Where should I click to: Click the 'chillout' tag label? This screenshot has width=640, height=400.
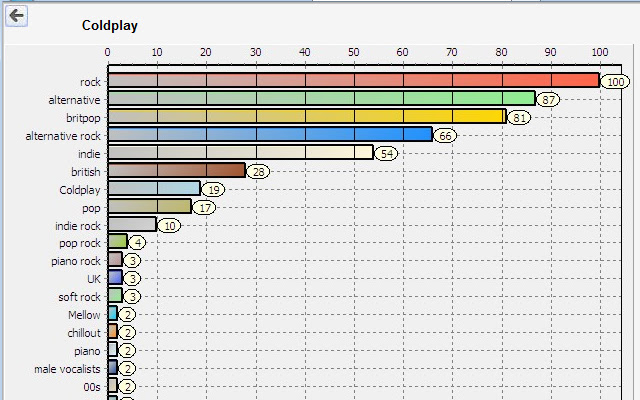click(x=84, y=333)
